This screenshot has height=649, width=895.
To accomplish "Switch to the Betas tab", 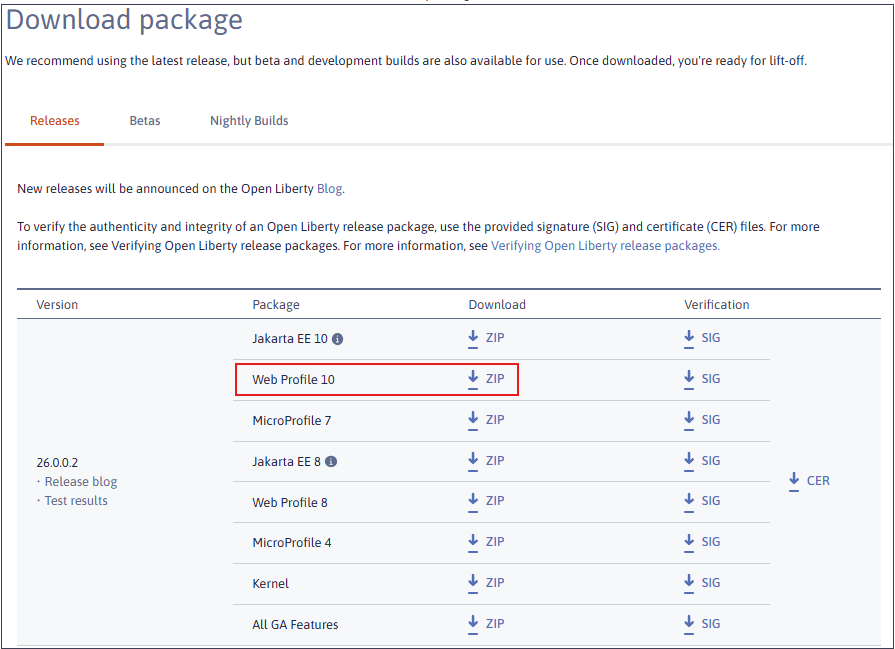I will tap(145, 121).
